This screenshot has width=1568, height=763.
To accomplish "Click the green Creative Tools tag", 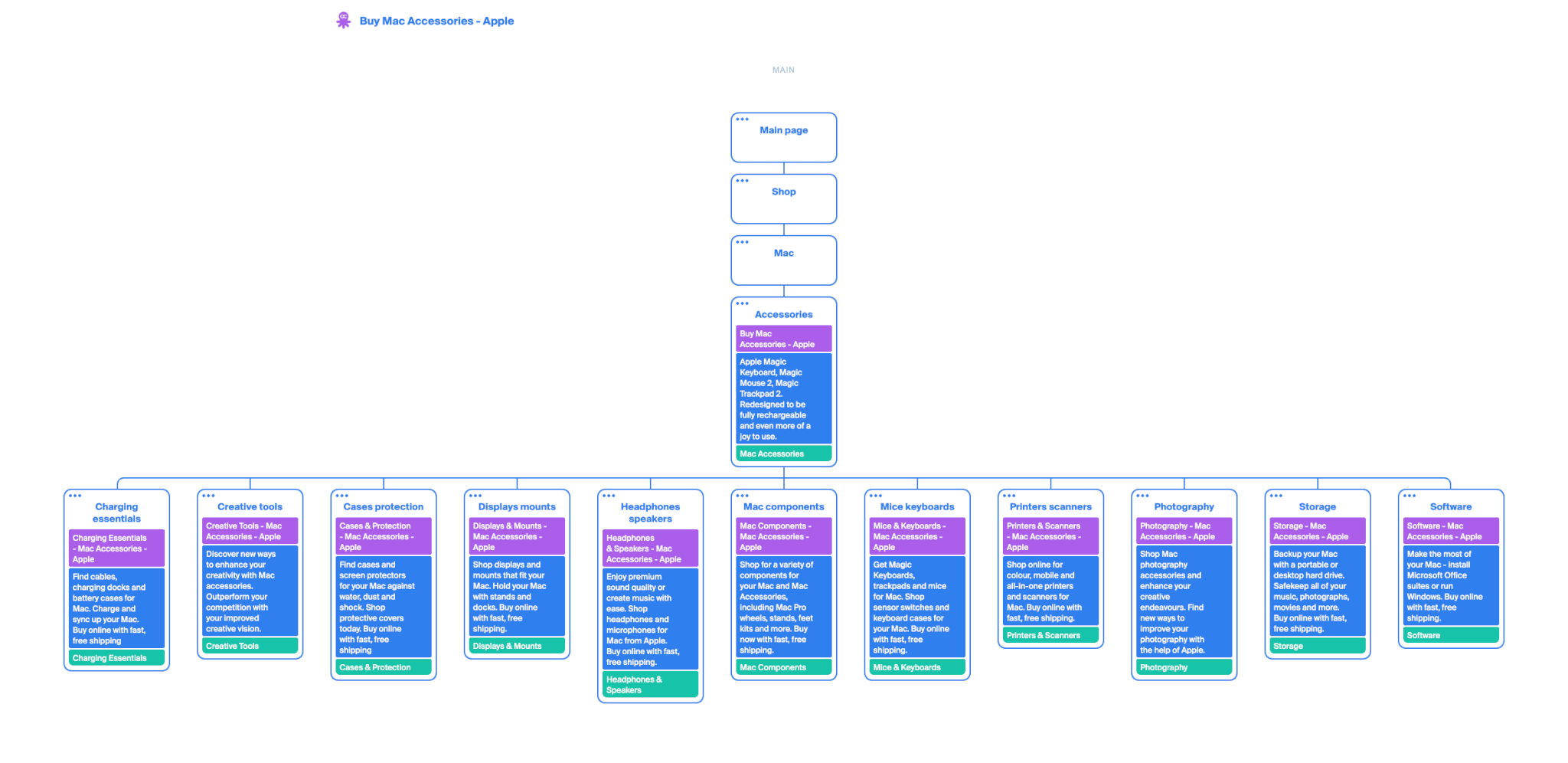I will pos(250,646).
